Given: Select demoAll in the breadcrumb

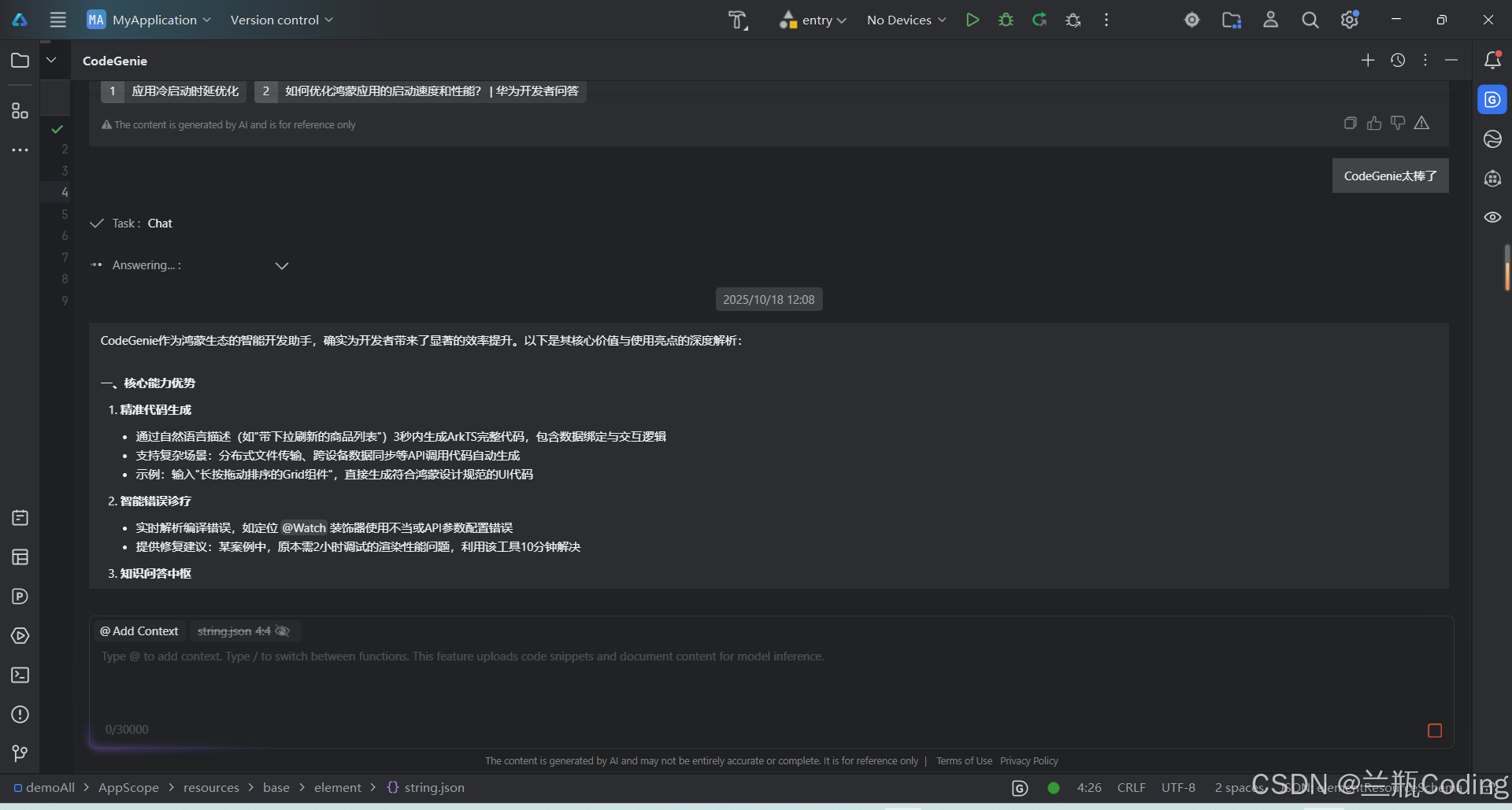Looking at the screenshot, I should tap(44, 788).
